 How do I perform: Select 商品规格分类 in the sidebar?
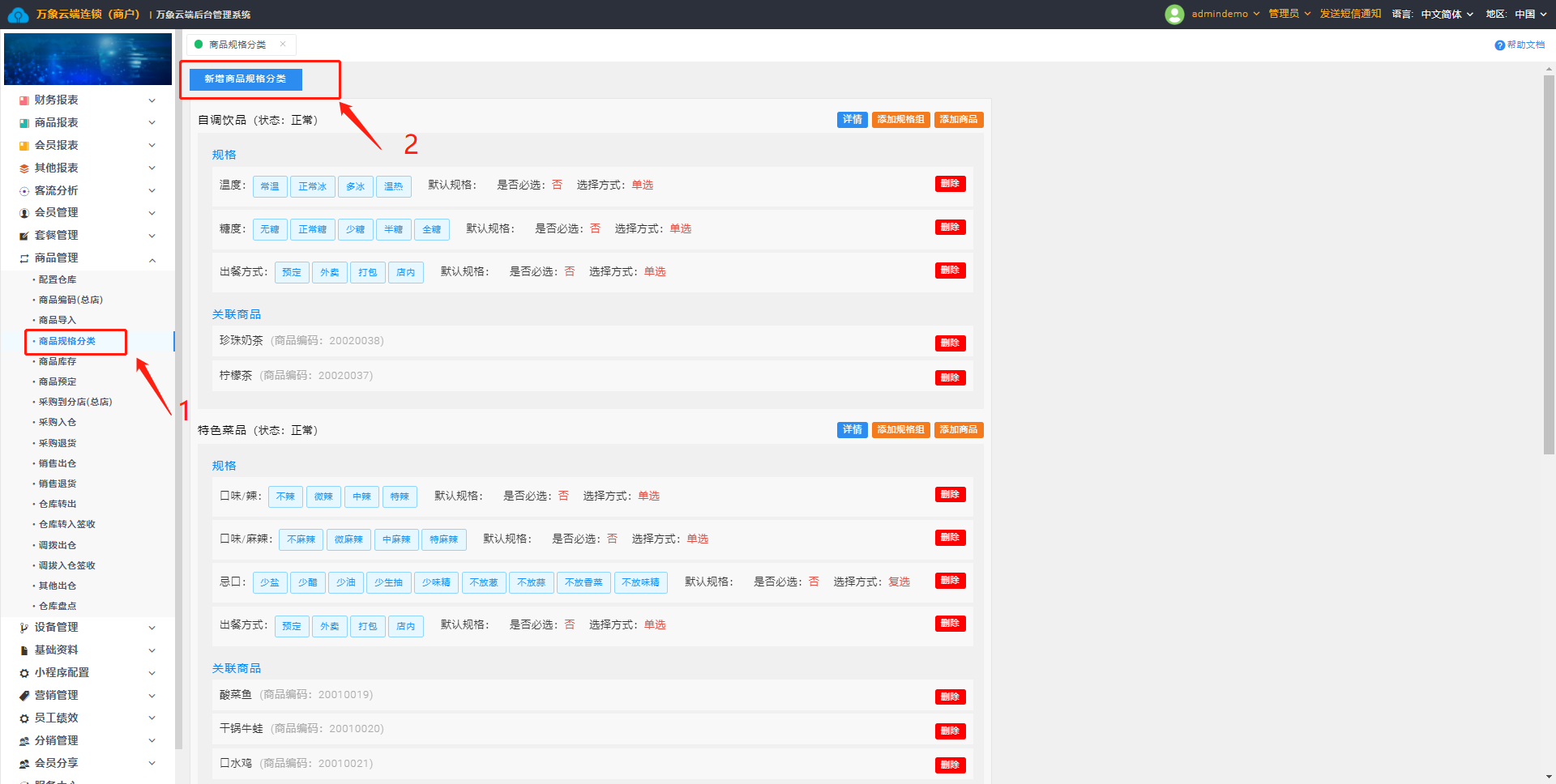(67, 341)
